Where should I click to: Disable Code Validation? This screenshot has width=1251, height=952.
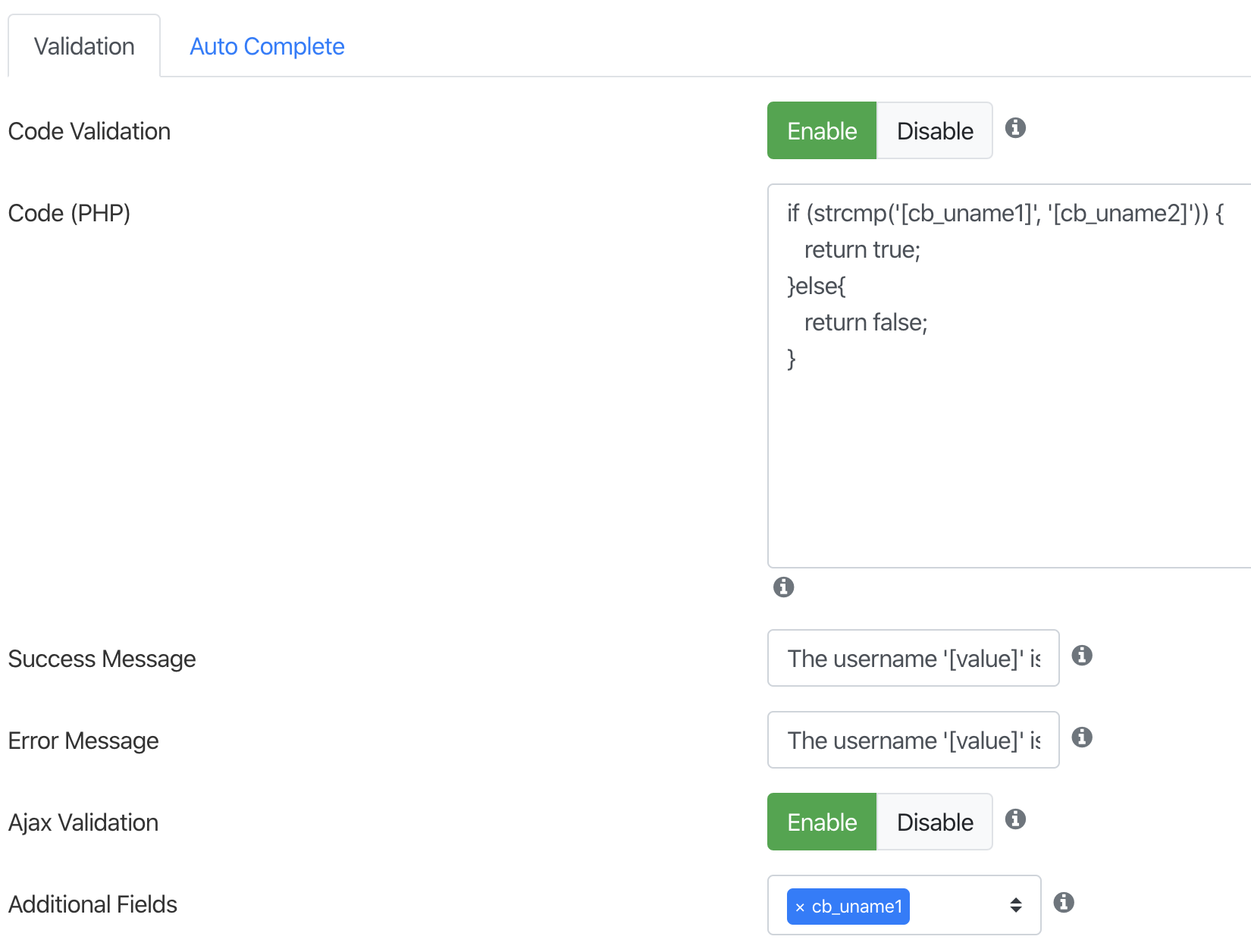point(935,130)
